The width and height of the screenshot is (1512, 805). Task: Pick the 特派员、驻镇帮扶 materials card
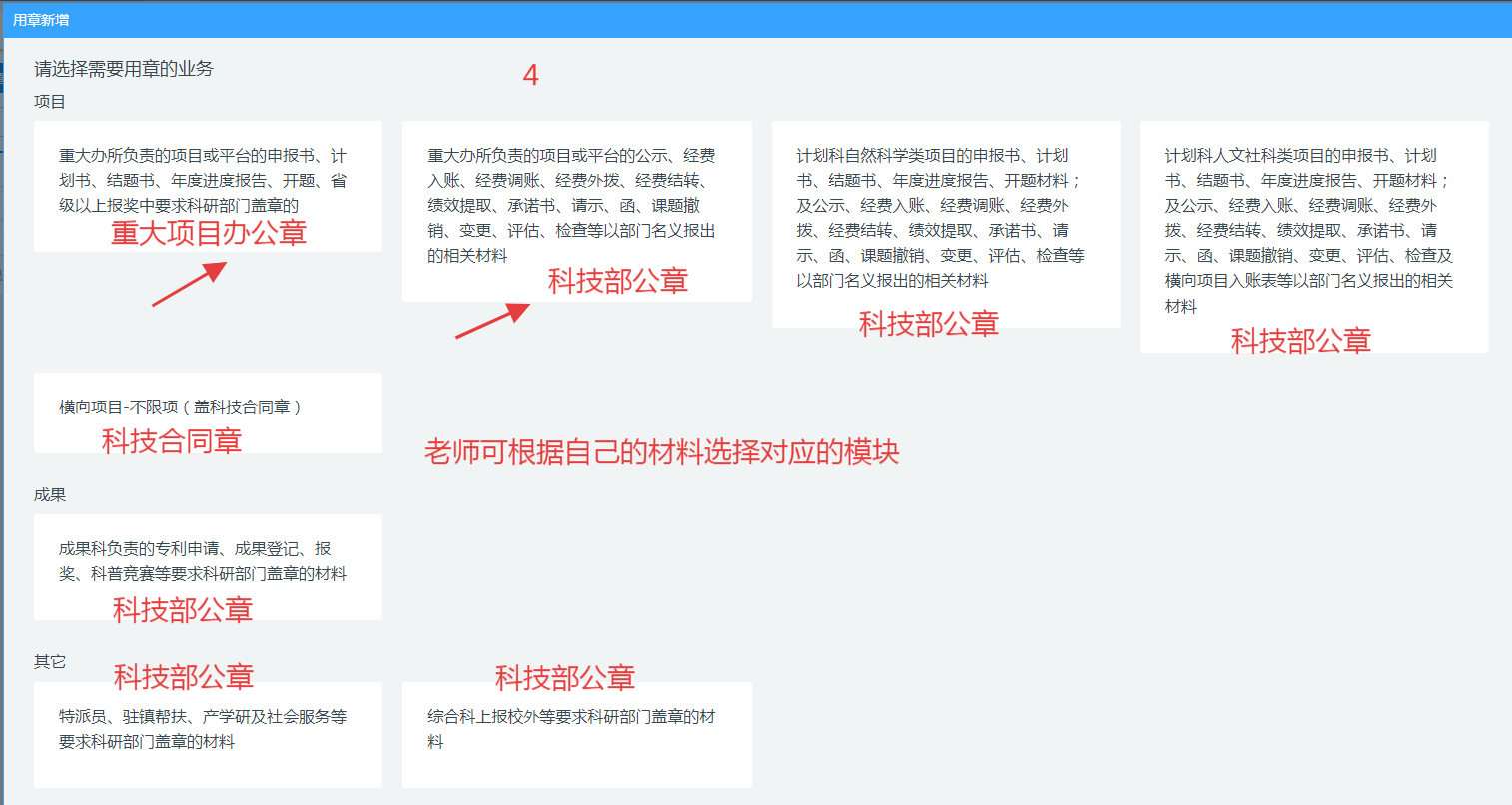pos(207,730)
